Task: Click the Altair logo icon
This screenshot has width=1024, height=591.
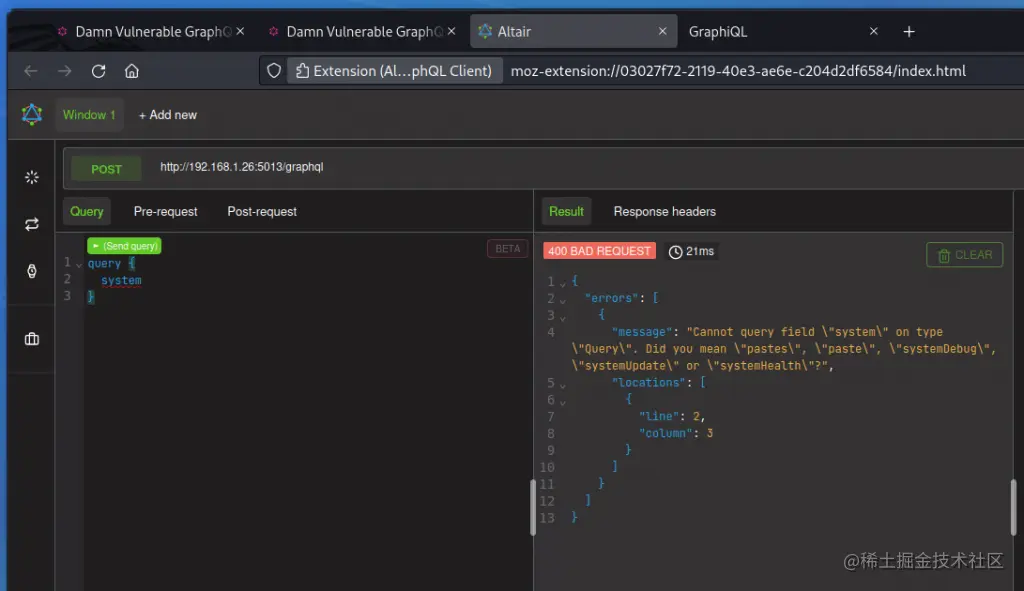Action: tap(31, 114)
